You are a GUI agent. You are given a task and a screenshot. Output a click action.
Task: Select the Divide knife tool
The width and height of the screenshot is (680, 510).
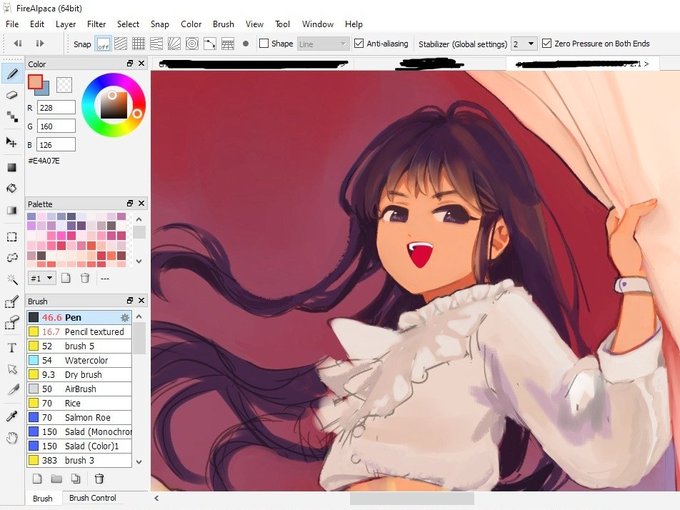(x=12, y=390)
